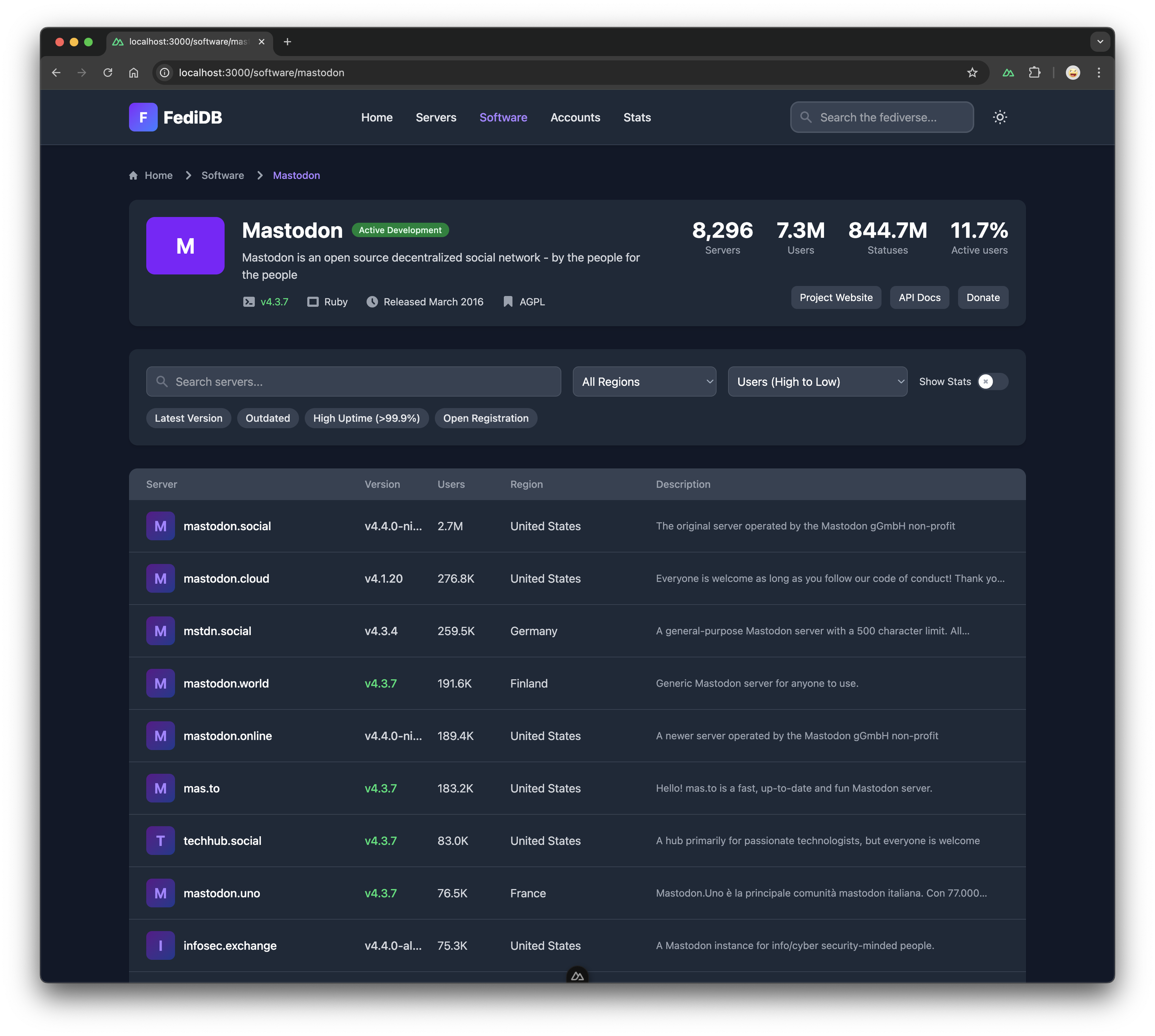Click the Search the fediverse field

pos(881,117)
